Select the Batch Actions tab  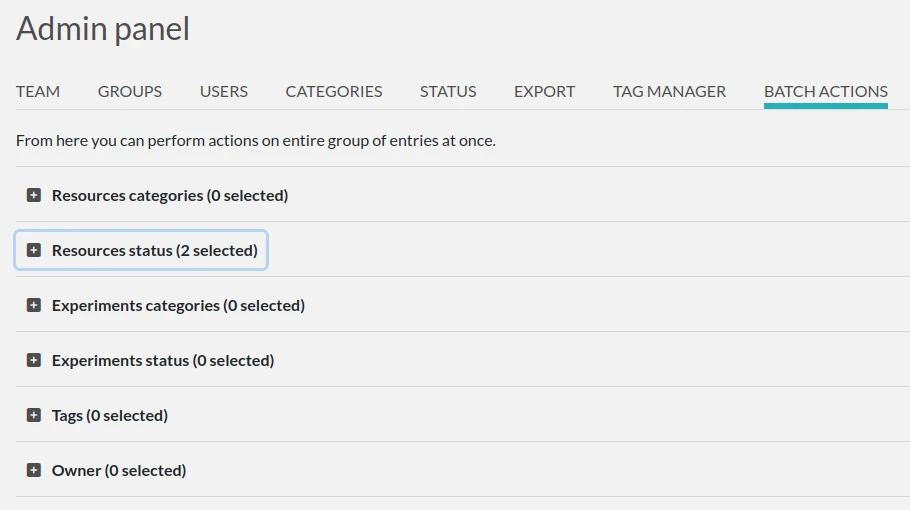(826, 92)
